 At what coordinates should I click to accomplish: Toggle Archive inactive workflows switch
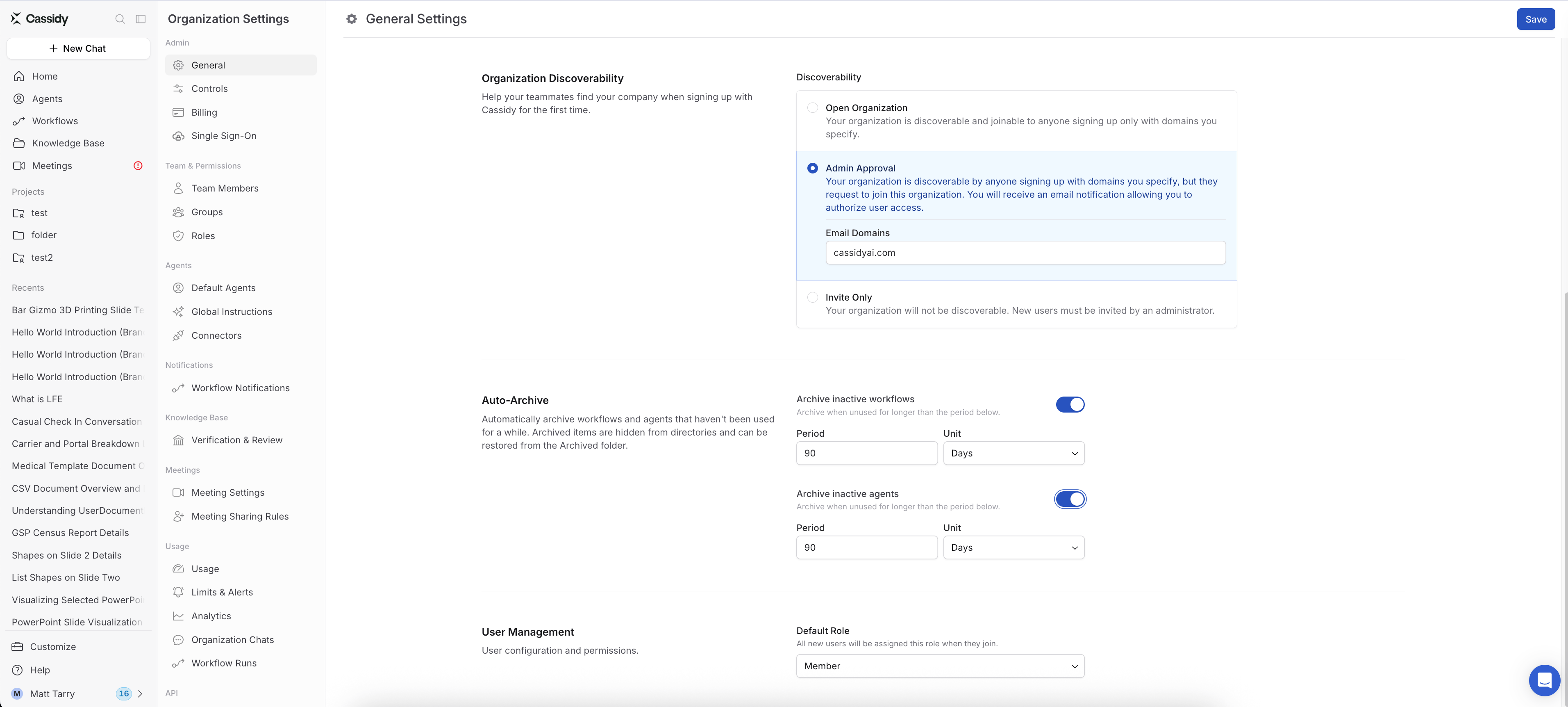pos(1070,404)
